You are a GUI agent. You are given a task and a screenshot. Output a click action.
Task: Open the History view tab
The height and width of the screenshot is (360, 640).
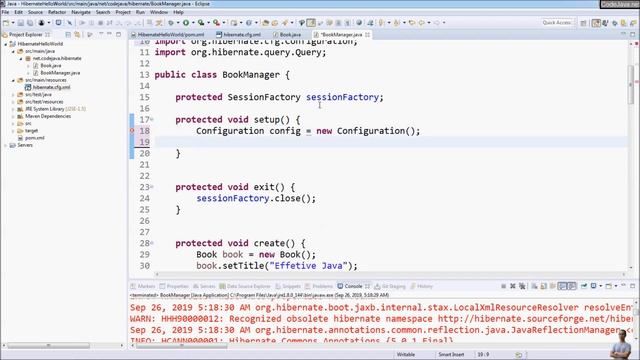422,287
